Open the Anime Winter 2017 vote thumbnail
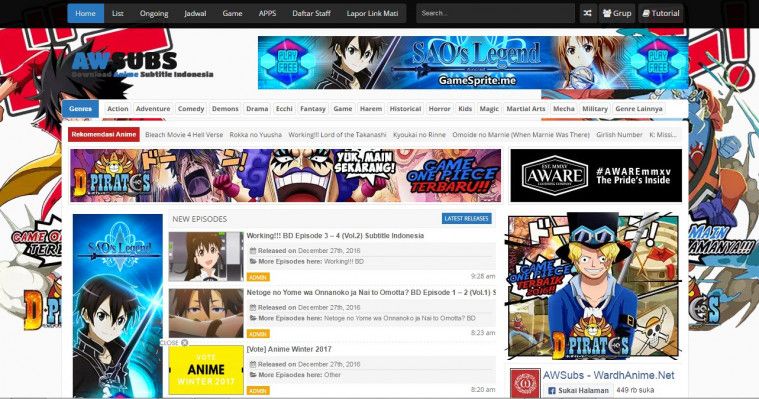 coord(206,370)
